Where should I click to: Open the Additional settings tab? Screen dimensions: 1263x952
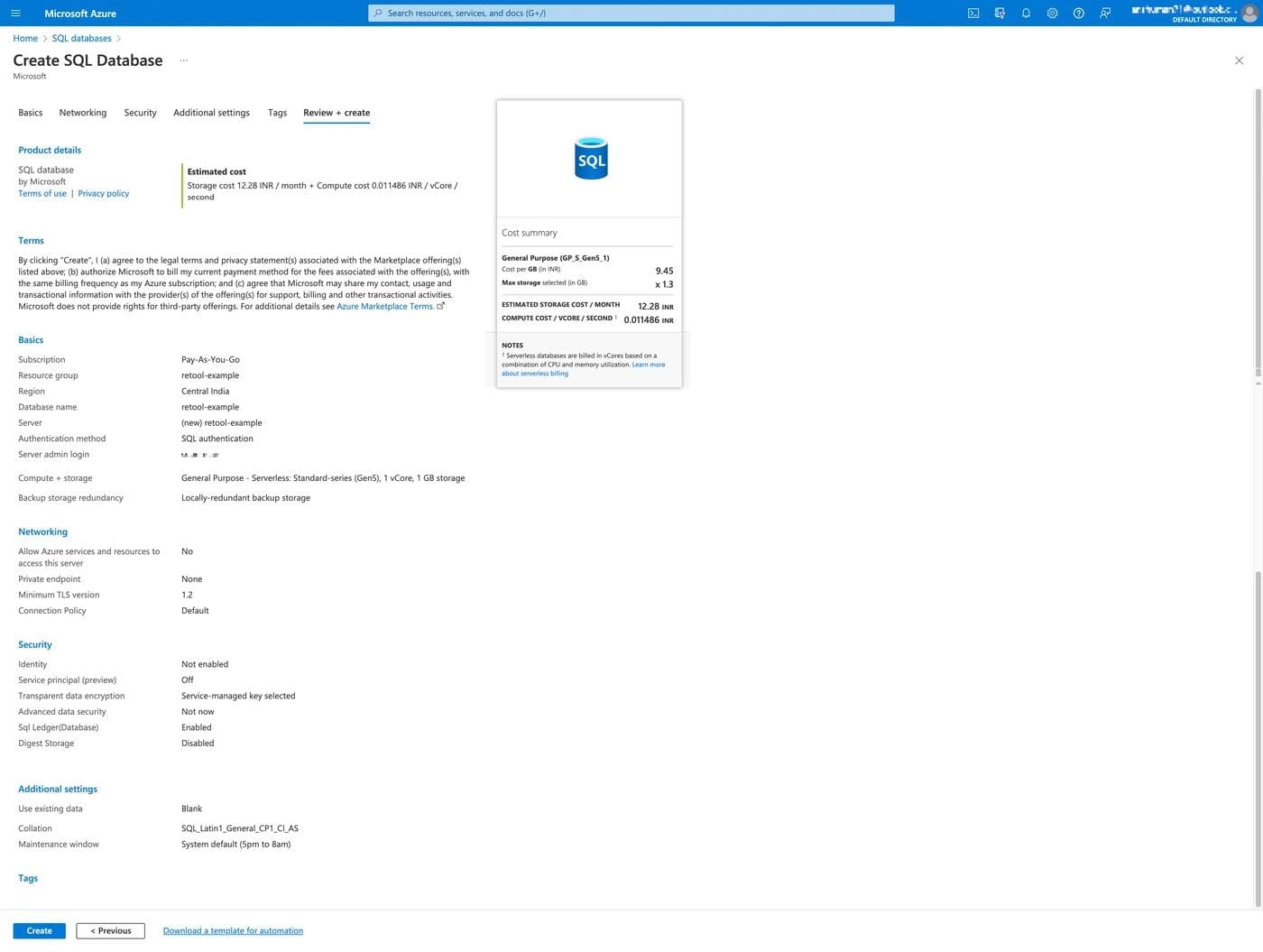tap(211, 113)
